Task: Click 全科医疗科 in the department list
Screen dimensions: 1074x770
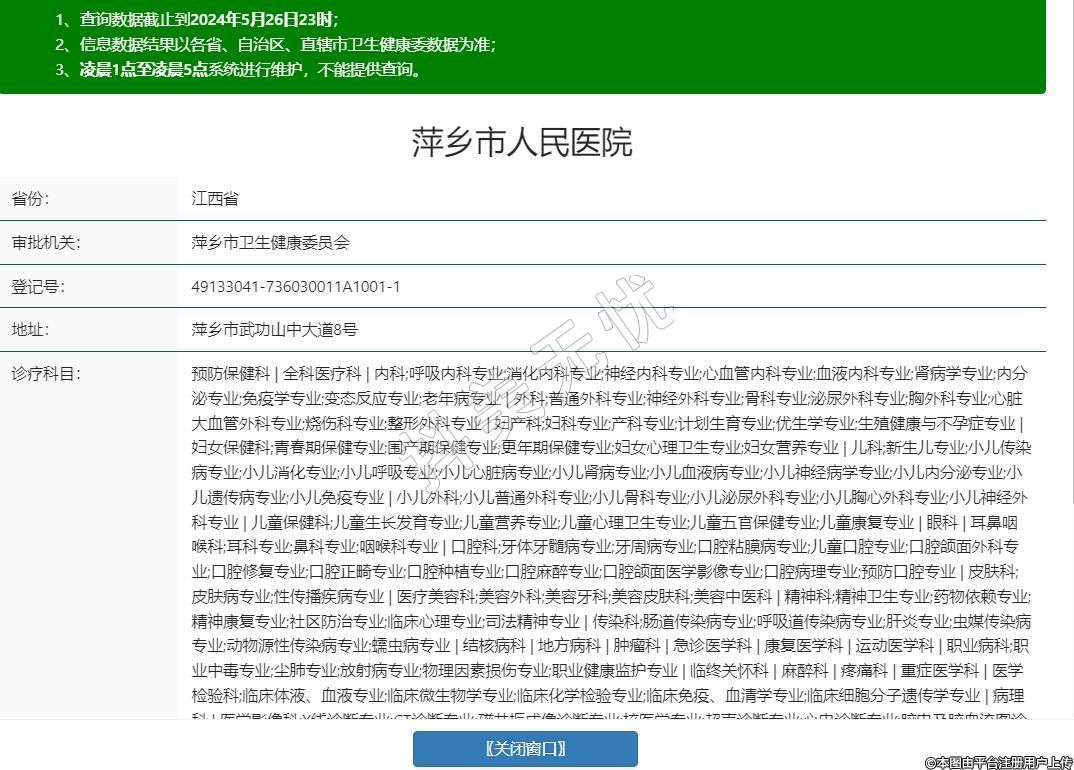Action: tap(322, 374)
